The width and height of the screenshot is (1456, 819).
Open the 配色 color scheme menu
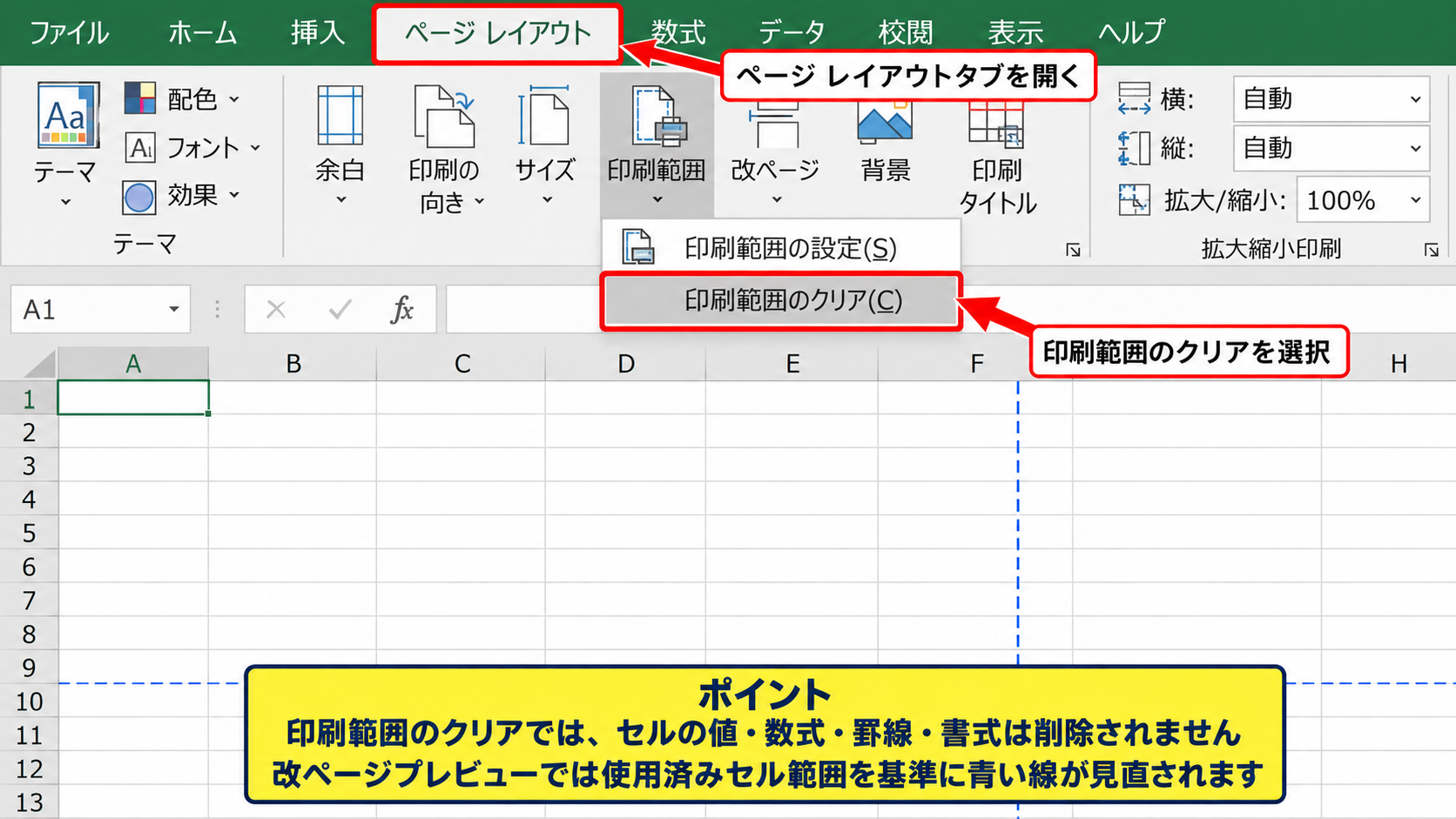tap(181, 99)
